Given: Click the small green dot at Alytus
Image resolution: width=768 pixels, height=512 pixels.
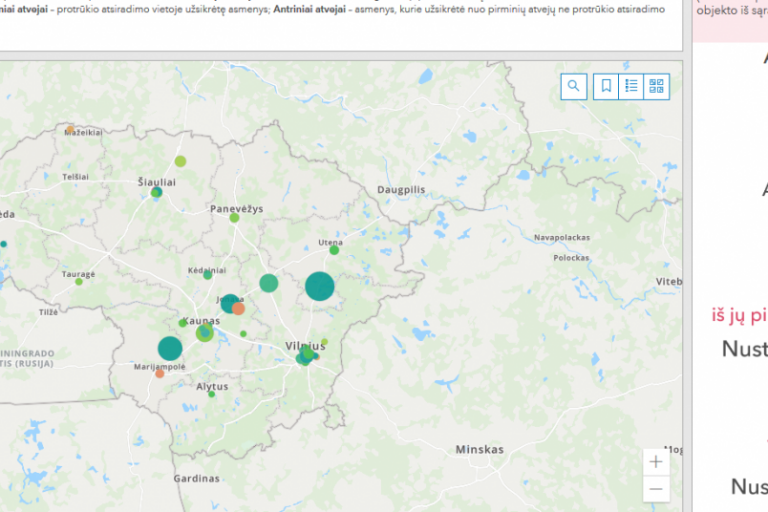Looking at the screenshot, I should click(212, 394).
